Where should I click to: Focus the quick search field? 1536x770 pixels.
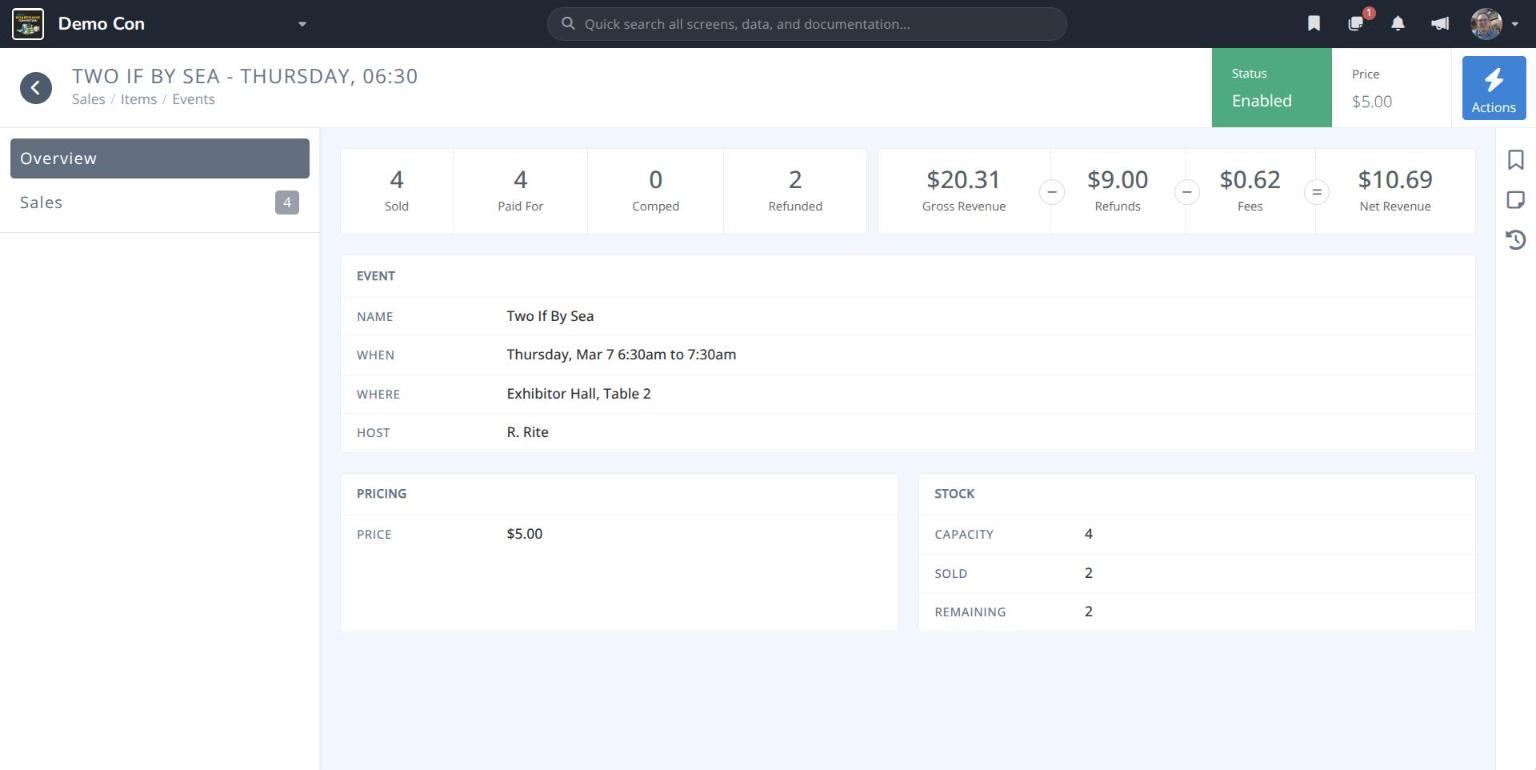pos(807,24)
